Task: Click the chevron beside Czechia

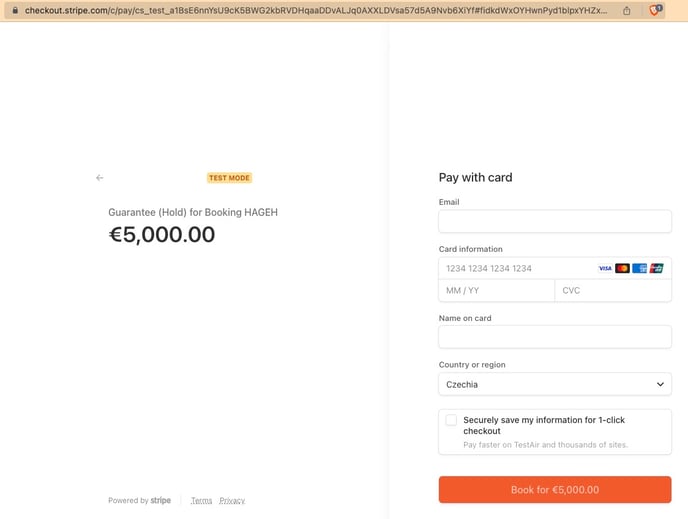Action: [x=660, y=384]
